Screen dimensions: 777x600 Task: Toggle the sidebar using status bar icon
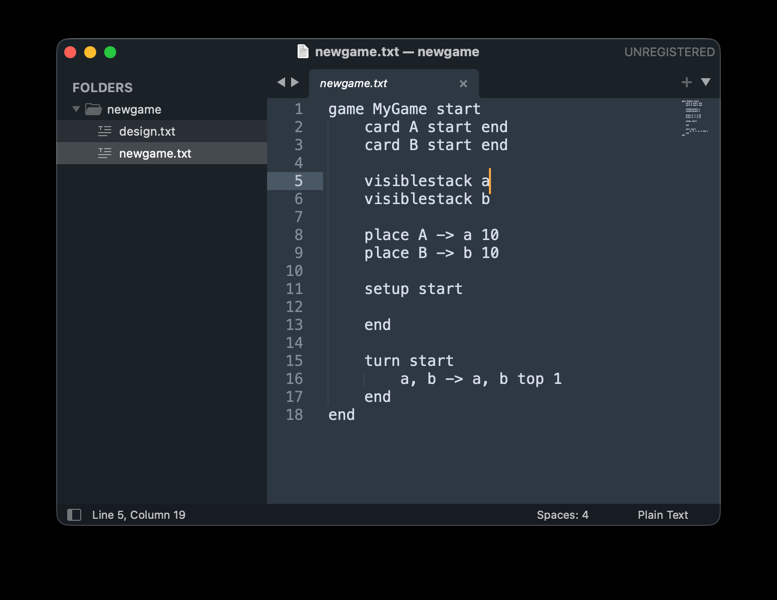click(74, 515)
